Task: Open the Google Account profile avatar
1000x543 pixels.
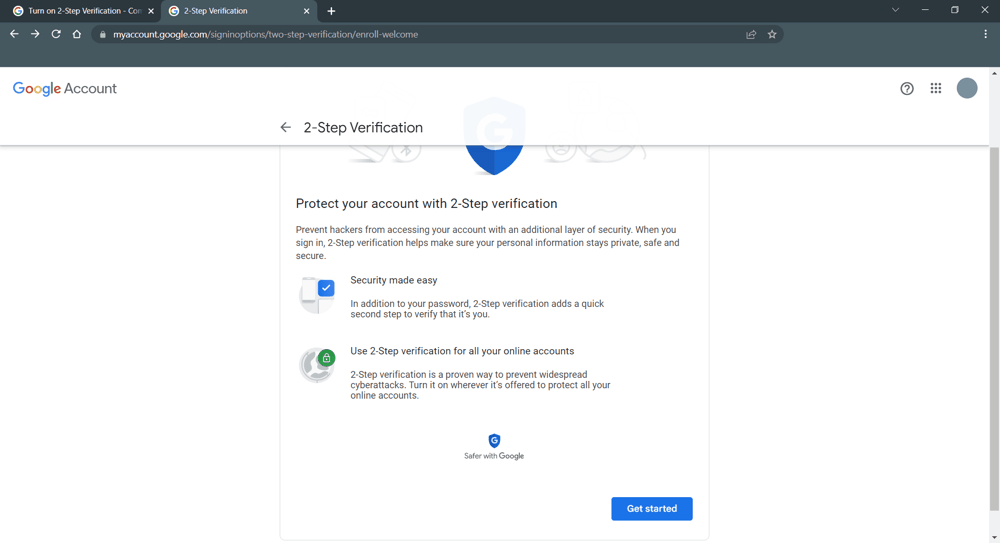Action: point(967,88)
